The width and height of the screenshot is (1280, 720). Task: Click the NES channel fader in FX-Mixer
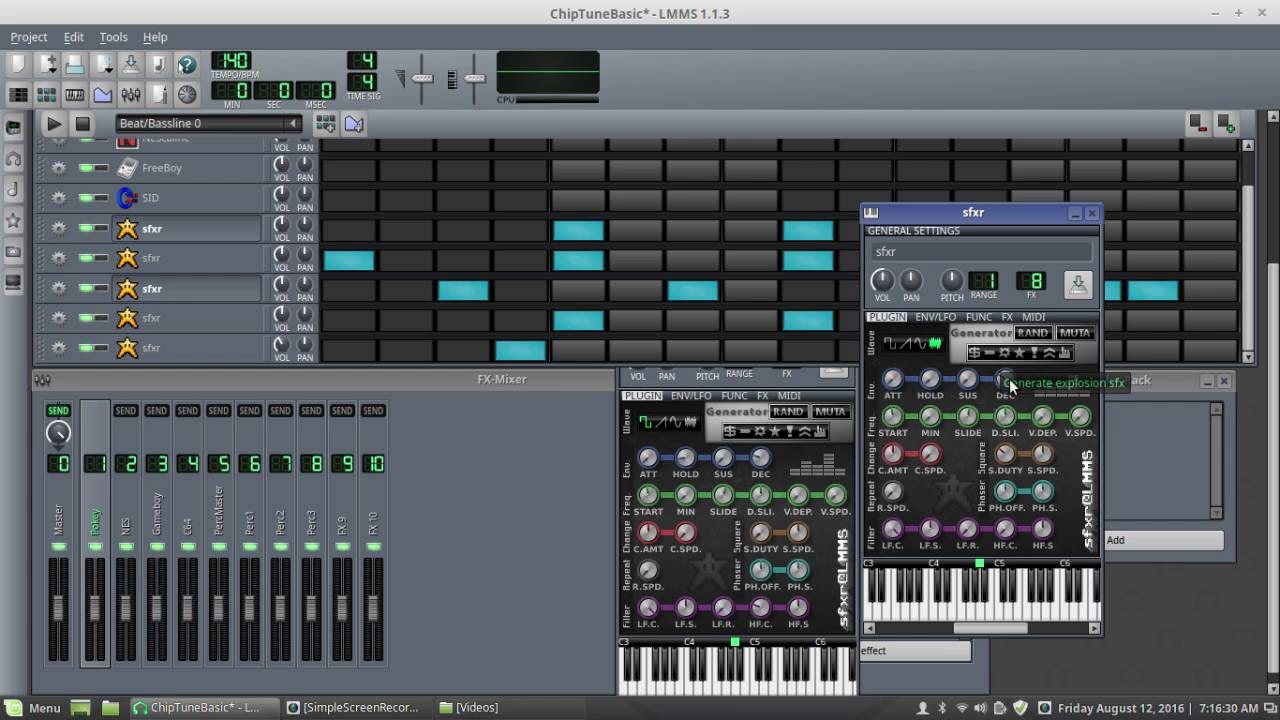click(x=125, y=607)
